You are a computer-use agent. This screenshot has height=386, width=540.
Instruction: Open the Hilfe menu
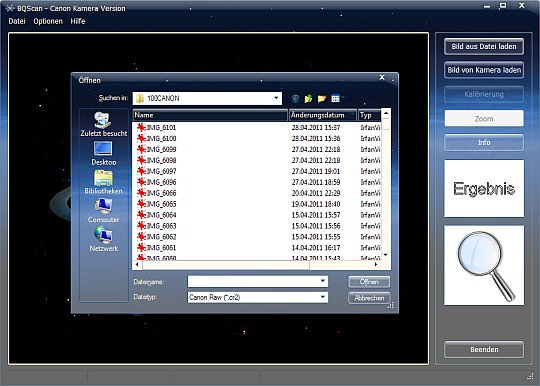pyautogui.click(x=77, y=21)
